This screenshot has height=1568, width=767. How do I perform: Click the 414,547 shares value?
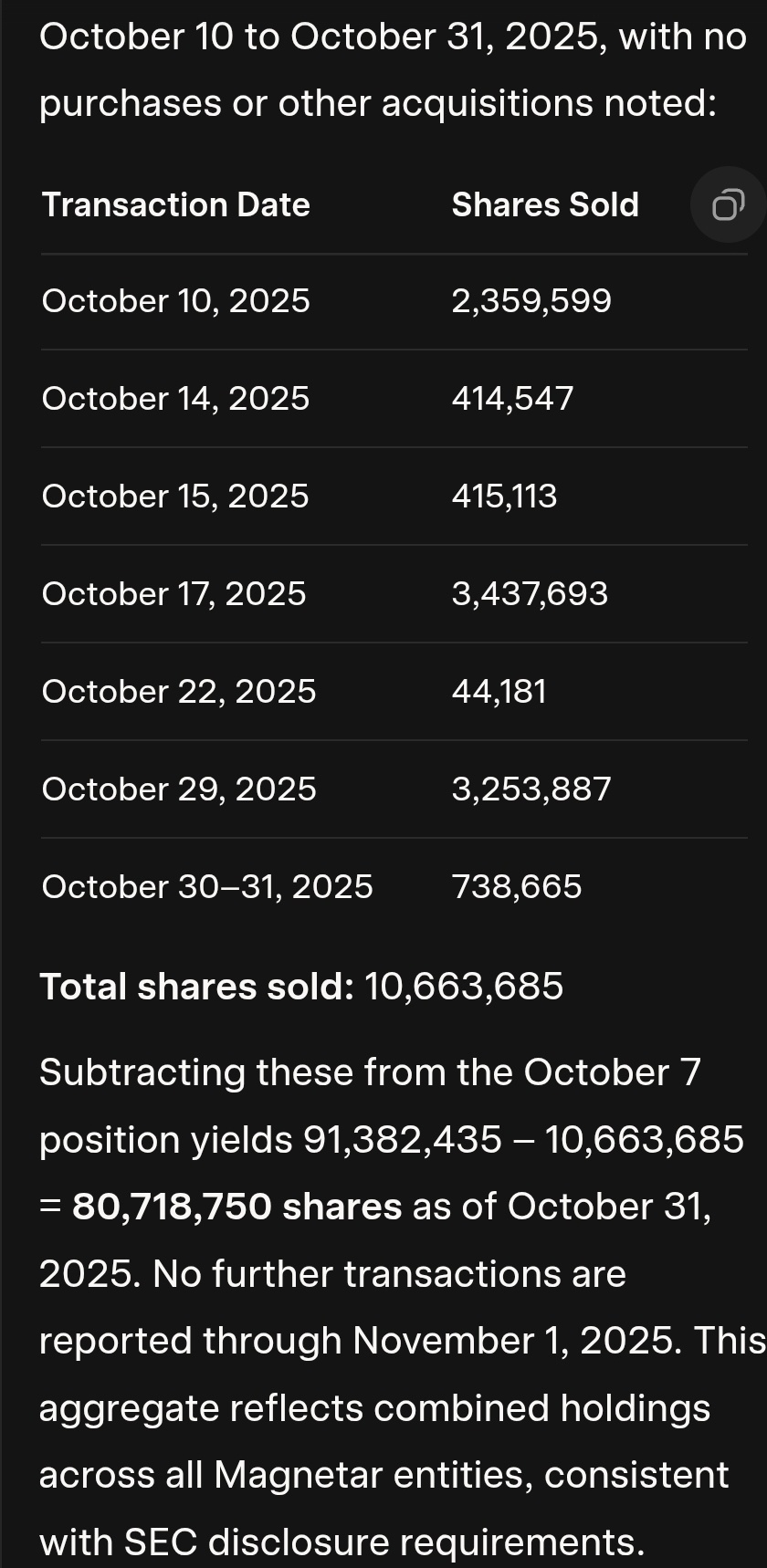click(512, 399)
